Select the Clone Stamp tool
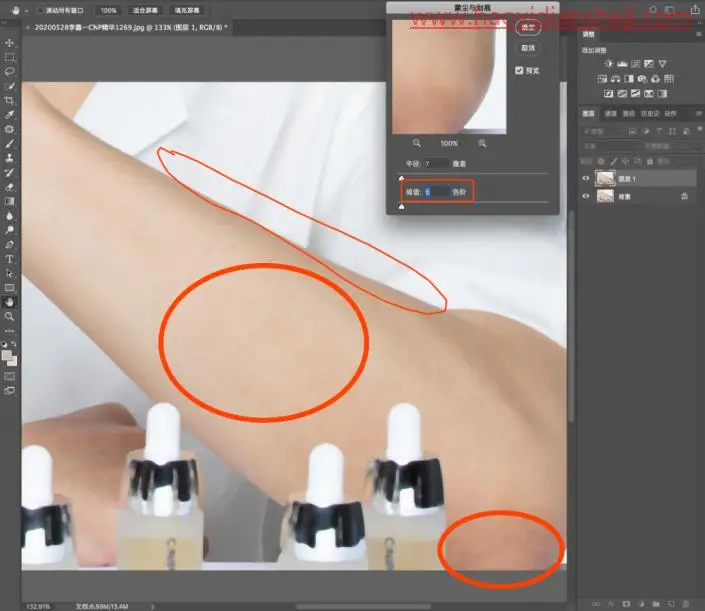705x611 pixels. coord(9,158)
